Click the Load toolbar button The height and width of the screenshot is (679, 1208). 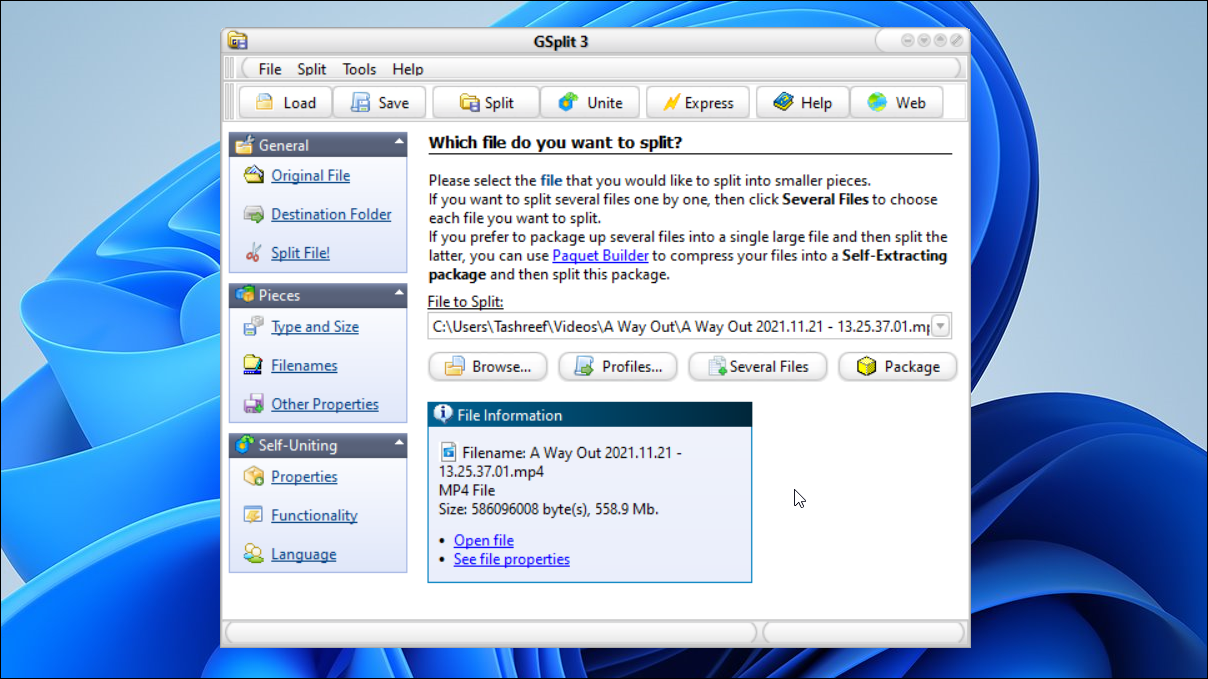point(285,103)
